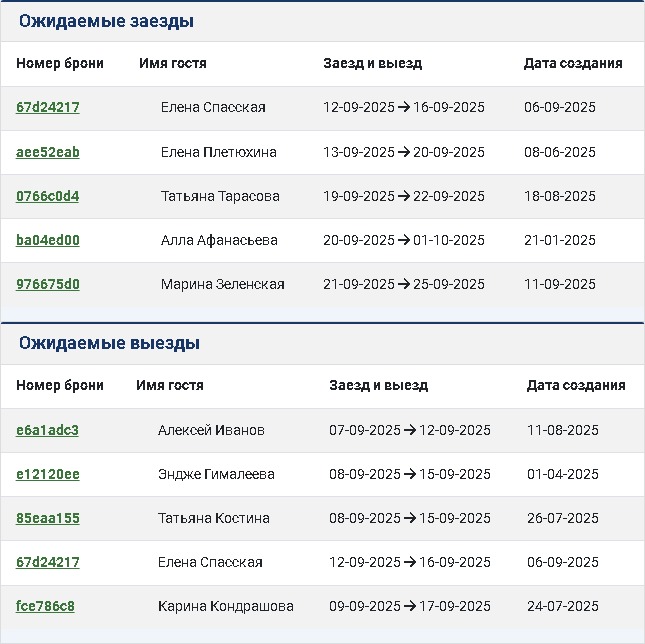This screenshot has height=644, width=645.
Task: Click booking link fce786c8
Action: 45,606
